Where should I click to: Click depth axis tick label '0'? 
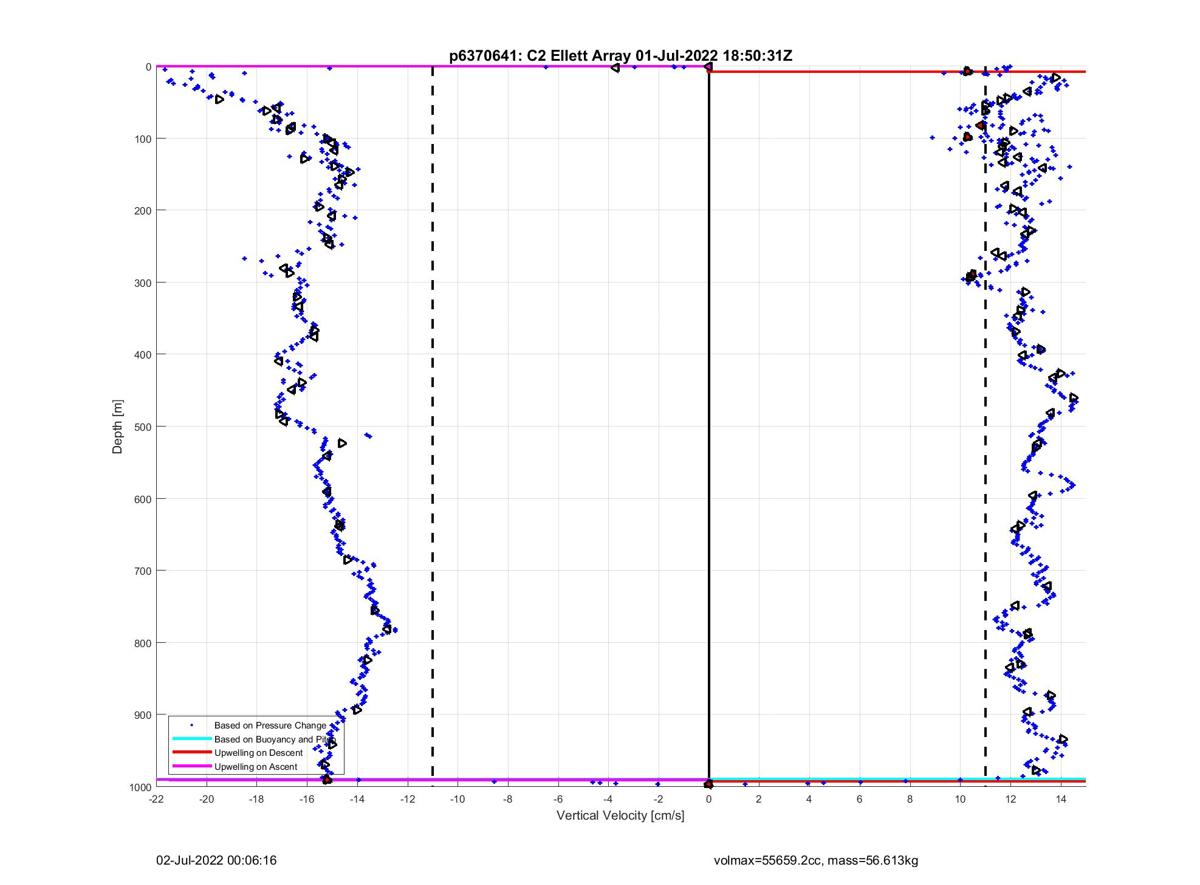[x=148, y=67]
